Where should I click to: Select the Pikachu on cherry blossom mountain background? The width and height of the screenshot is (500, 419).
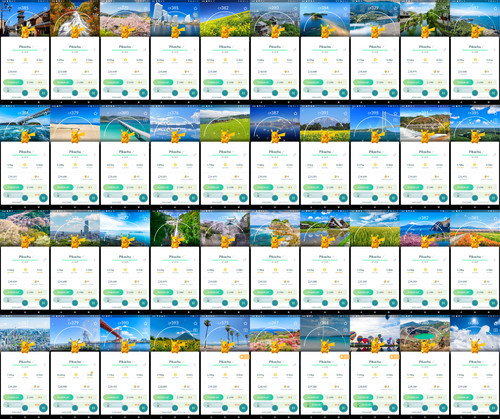tap(25, 241)
